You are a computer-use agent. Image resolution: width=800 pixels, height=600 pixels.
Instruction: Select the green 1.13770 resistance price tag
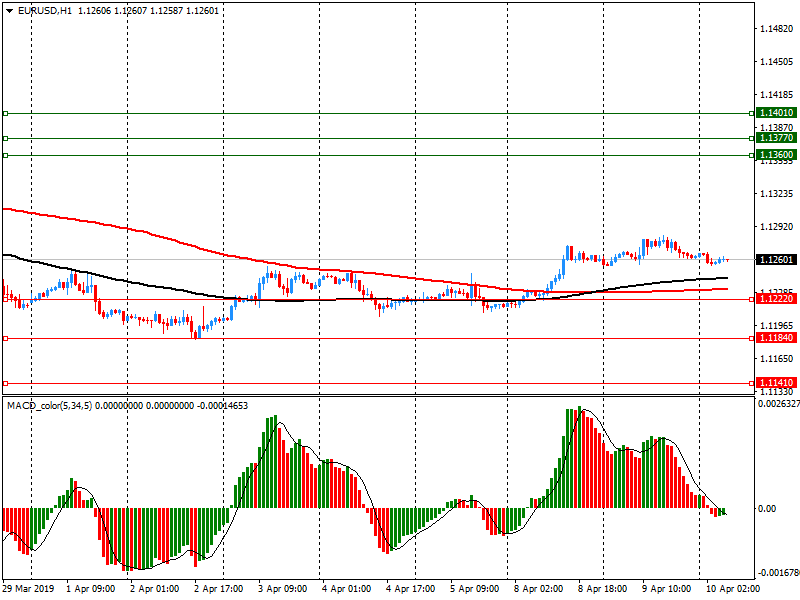776,138
